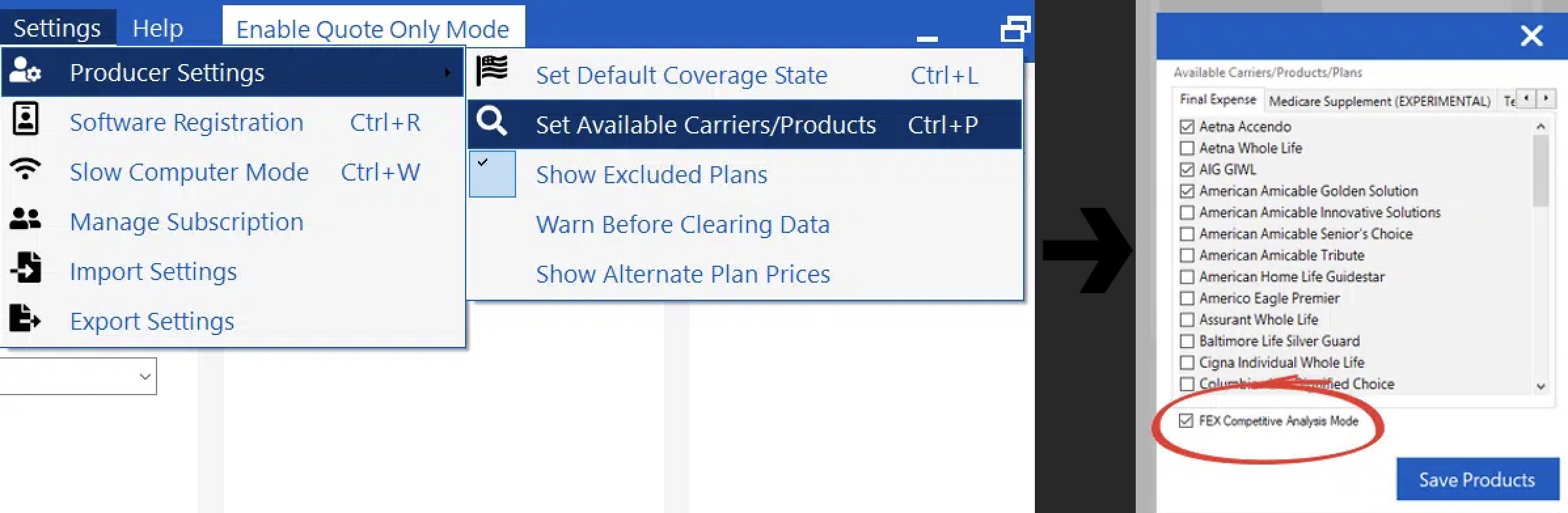Screen dimensions: 1568x513
Task: Click the Import Settings arrow icon
Action: 26,268
